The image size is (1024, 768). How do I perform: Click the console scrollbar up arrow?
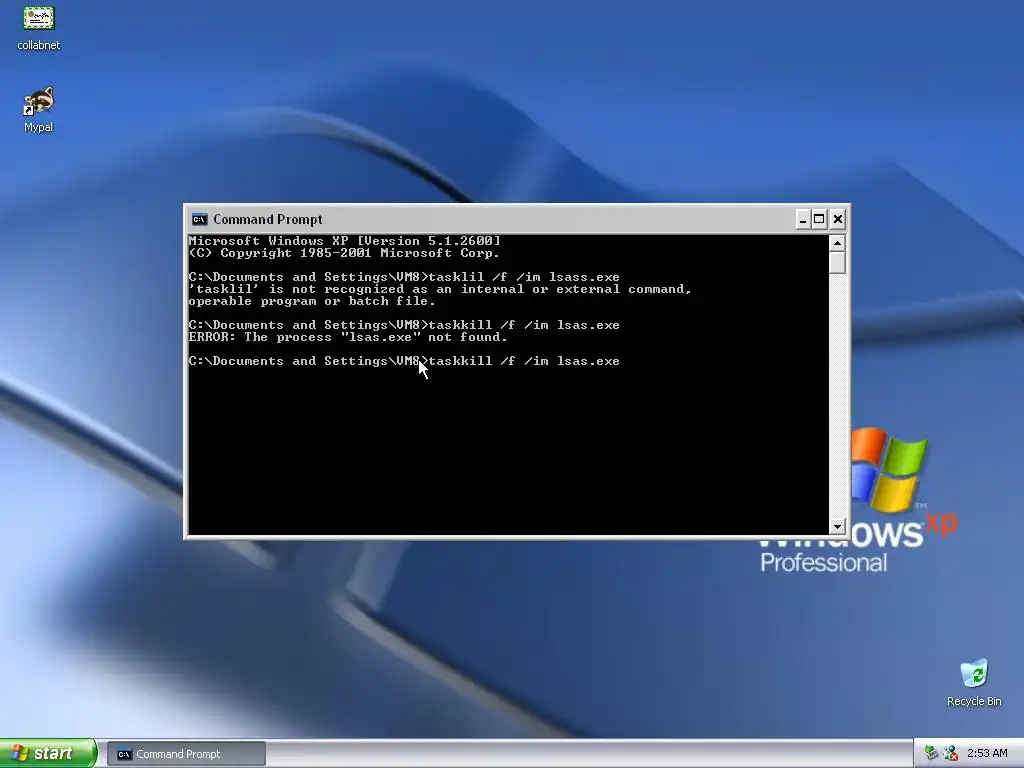tap(837, 243)
